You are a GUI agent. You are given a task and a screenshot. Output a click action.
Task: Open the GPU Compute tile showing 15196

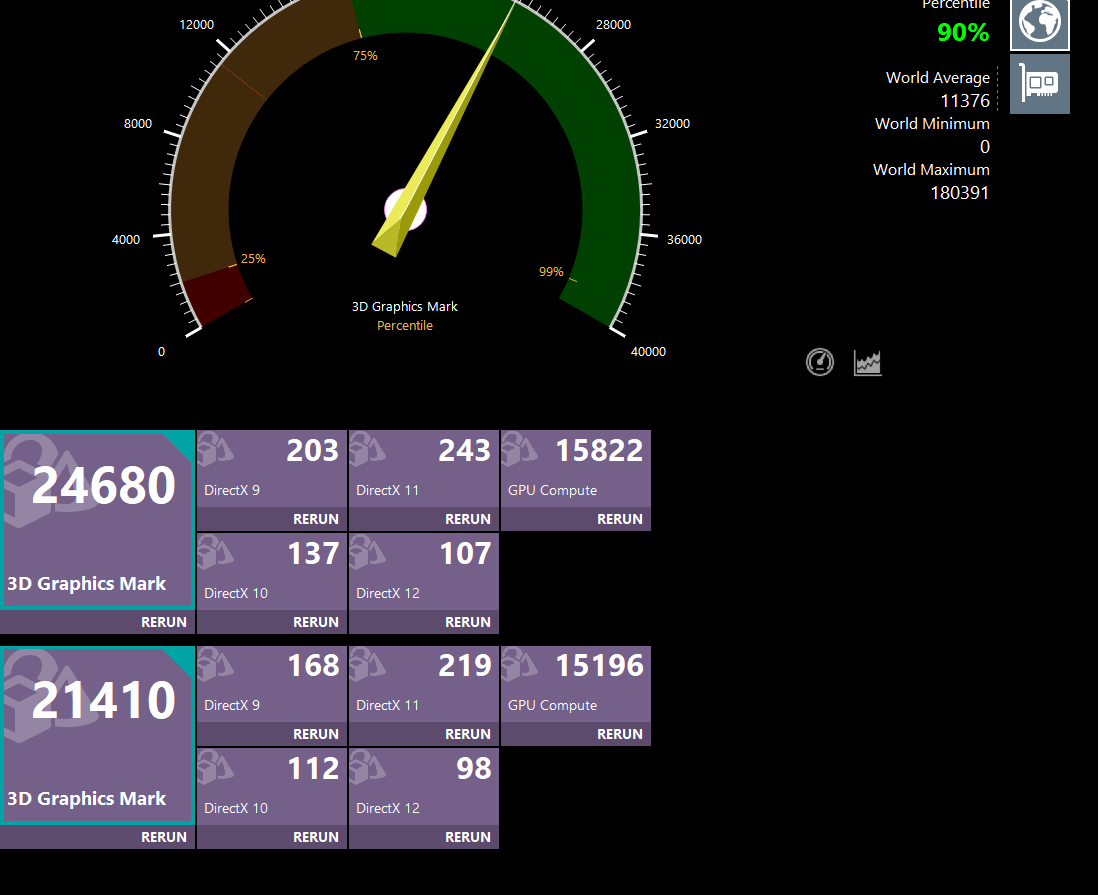[576, 684]
